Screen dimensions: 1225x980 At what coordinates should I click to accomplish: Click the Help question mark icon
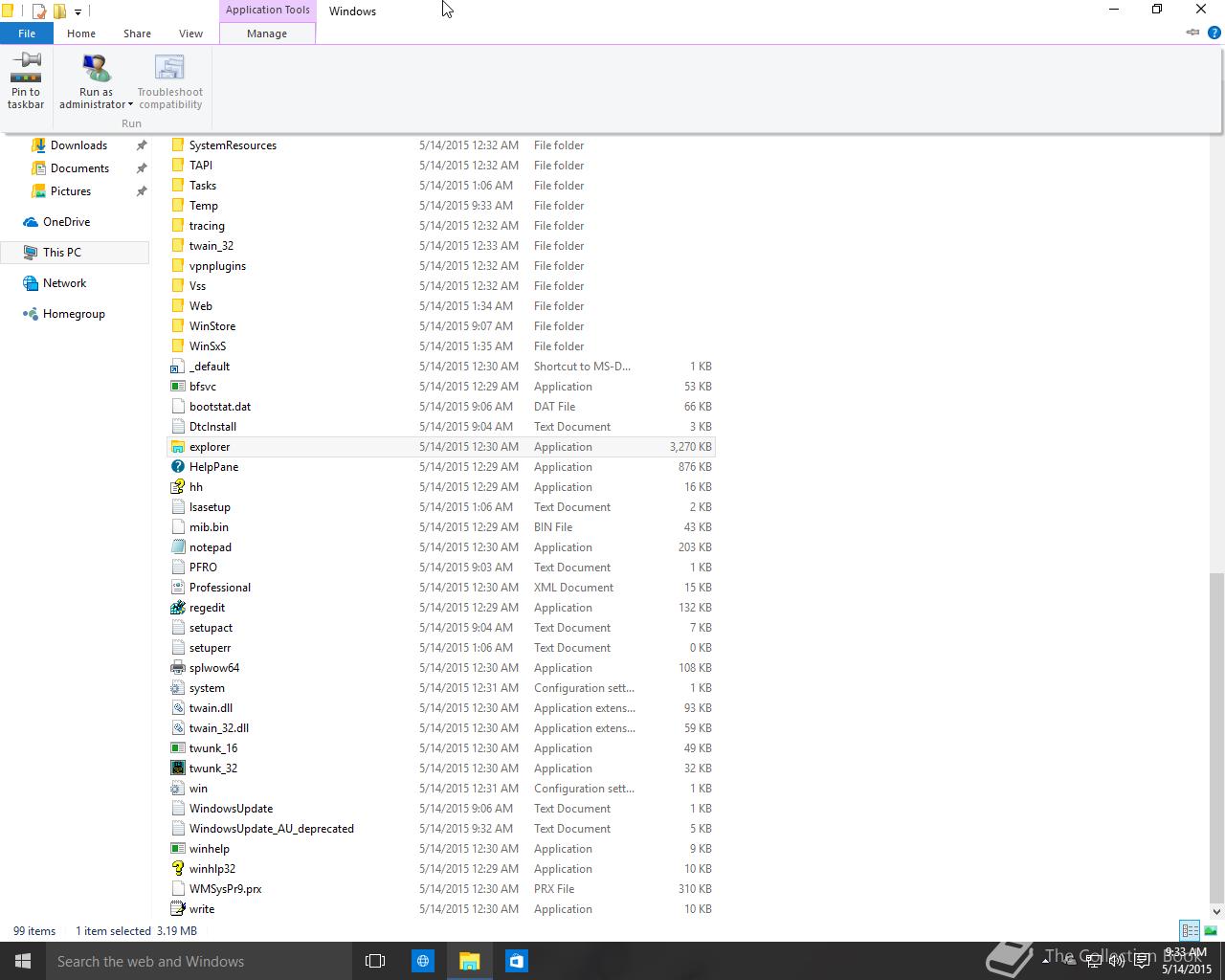(x=1214, y=33)
